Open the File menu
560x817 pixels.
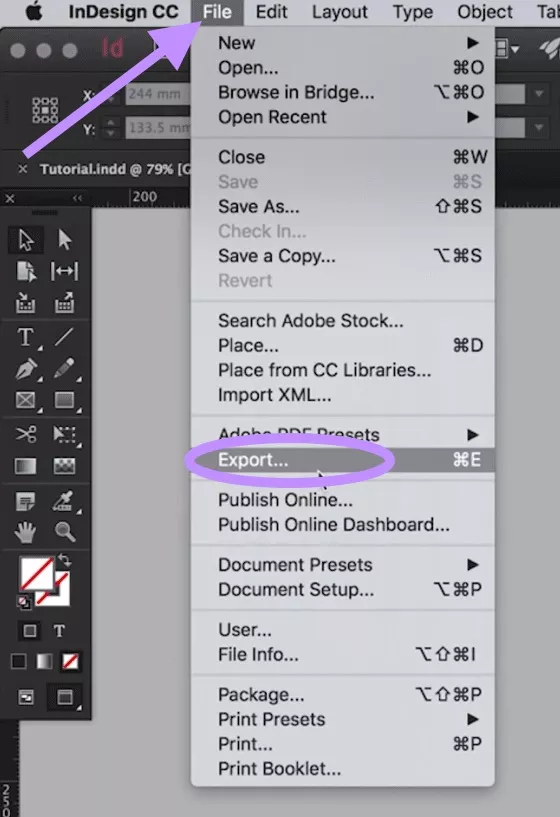click(217, 12)
